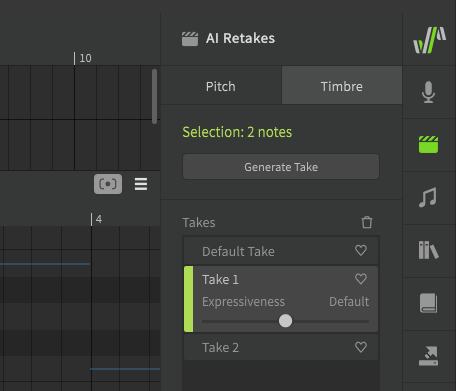Open the Library books panel
Viewport: 456px width, 391px height.
point(428,250)
